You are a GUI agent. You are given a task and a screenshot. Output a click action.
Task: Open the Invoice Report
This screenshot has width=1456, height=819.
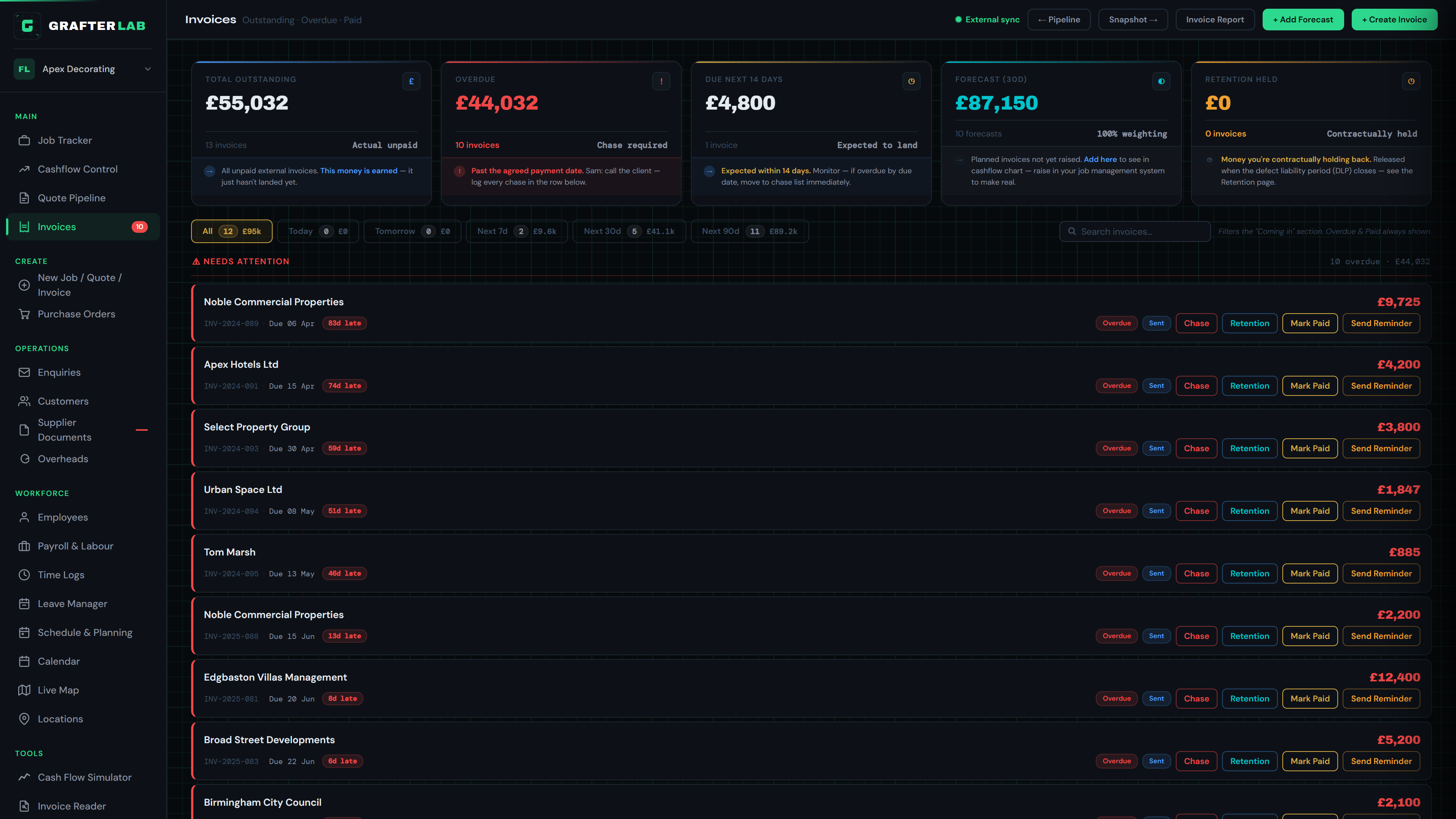1214,20
